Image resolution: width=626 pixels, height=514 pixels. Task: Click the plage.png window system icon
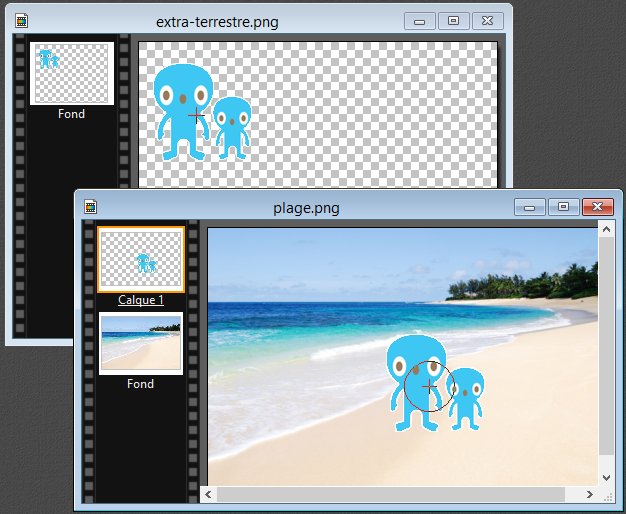[91, 207]
